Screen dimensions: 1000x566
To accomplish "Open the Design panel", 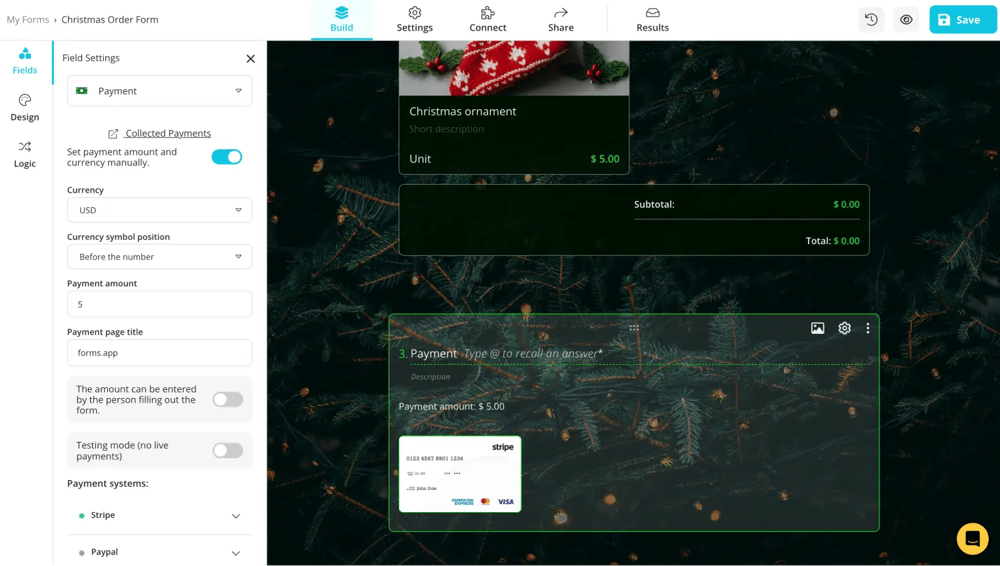I will coord(25,107).
